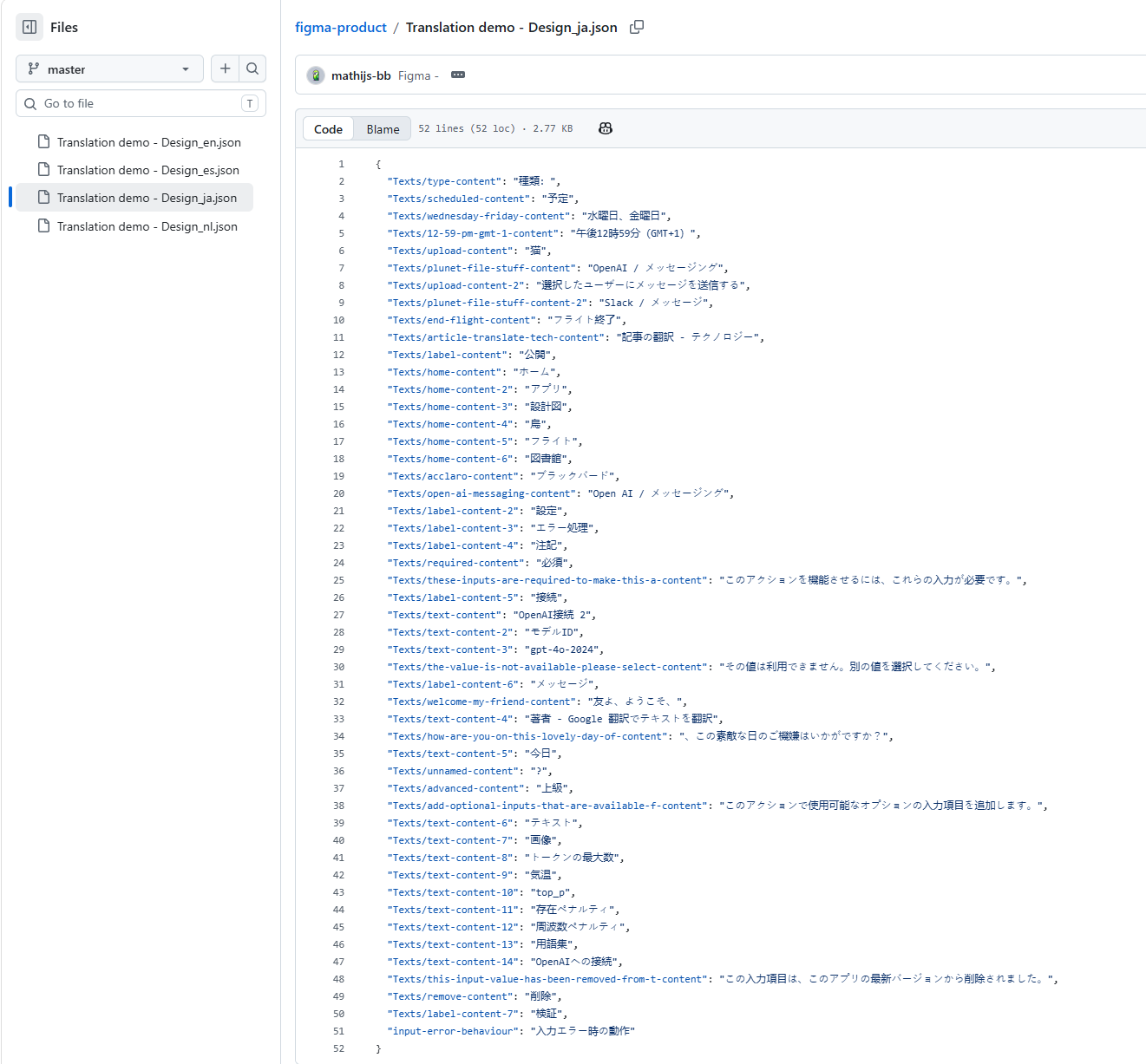Click the "Texts/12-59-pm-gmt-1-content" key
This screenshot has width=1146, height=1064.
pos(475,233)
